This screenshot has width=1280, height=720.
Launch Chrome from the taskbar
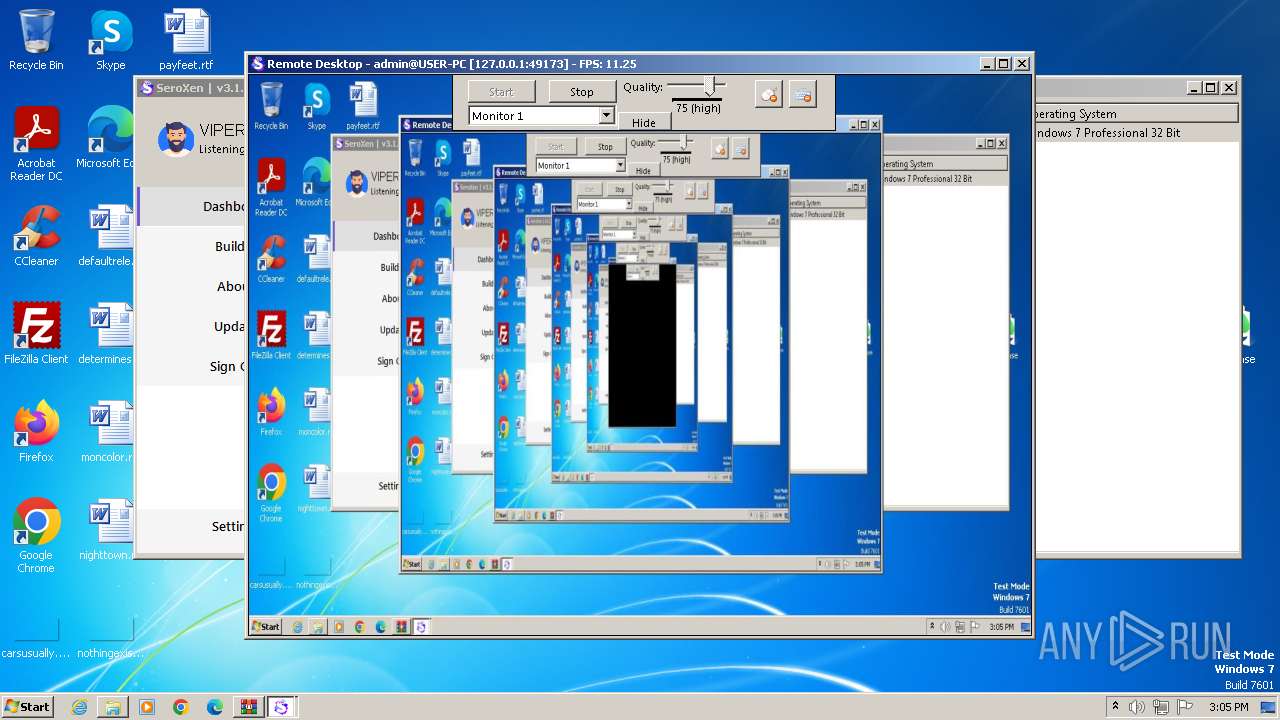(x=181, y=707)
